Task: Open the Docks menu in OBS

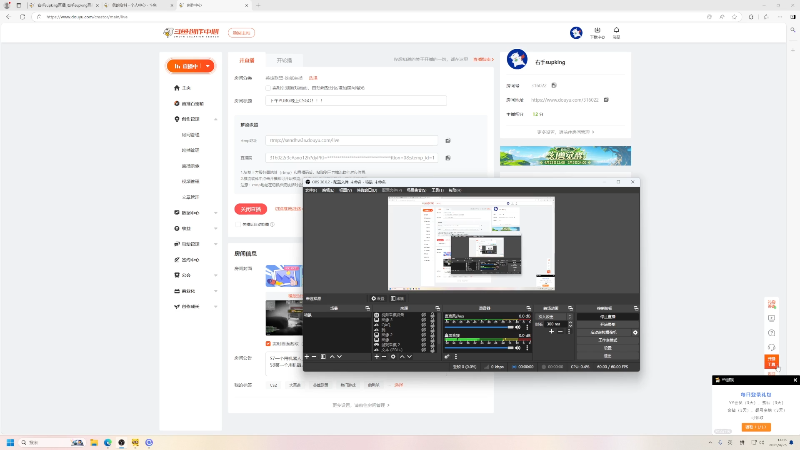Action: click(x=366, y=190)
